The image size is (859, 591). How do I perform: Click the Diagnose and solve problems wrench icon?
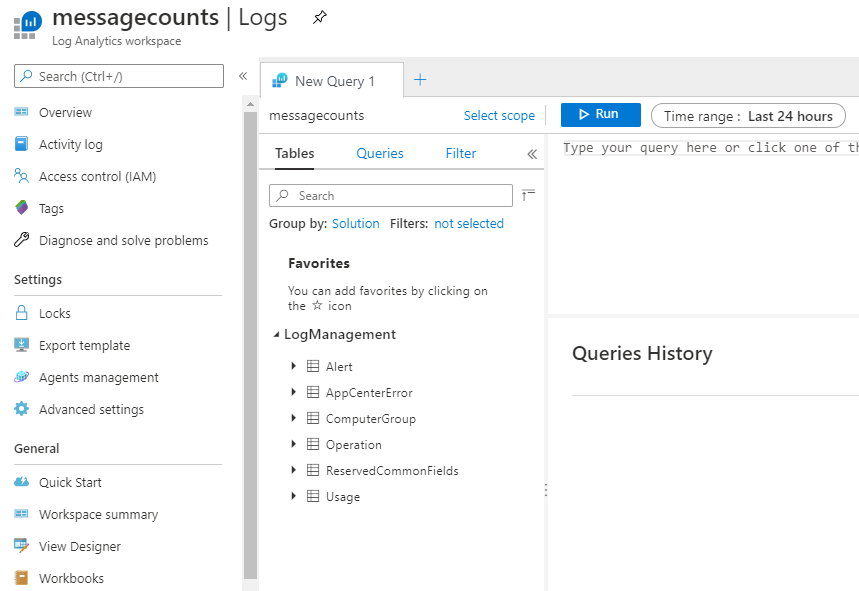pos(21,239)
